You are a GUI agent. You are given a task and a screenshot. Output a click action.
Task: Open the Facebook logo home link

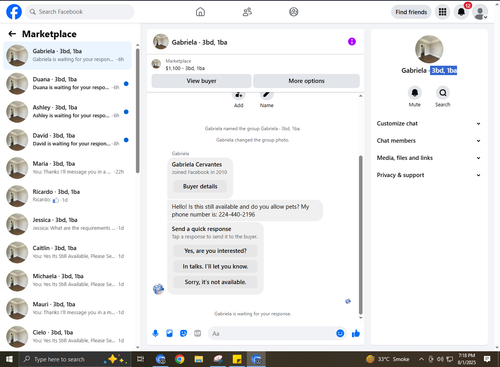[x=14, y=12]
